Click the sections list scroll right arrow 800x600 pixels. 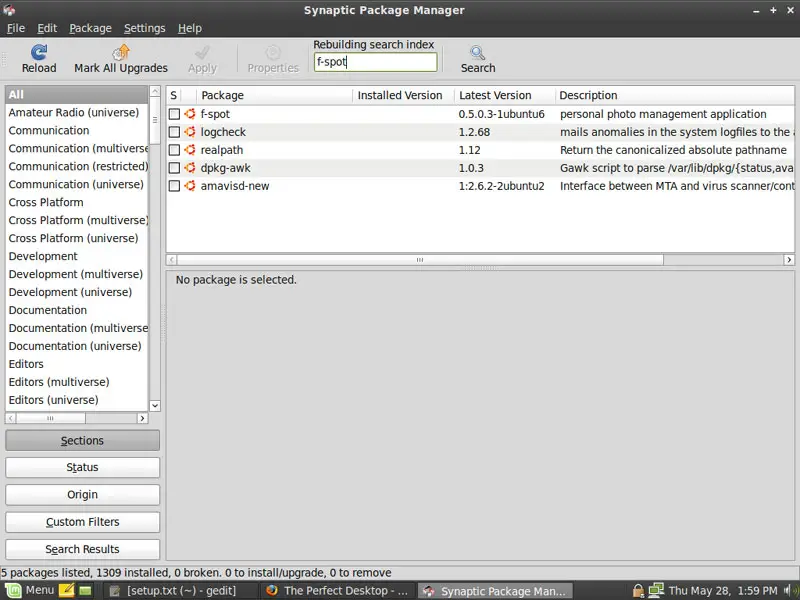(142, 418)
